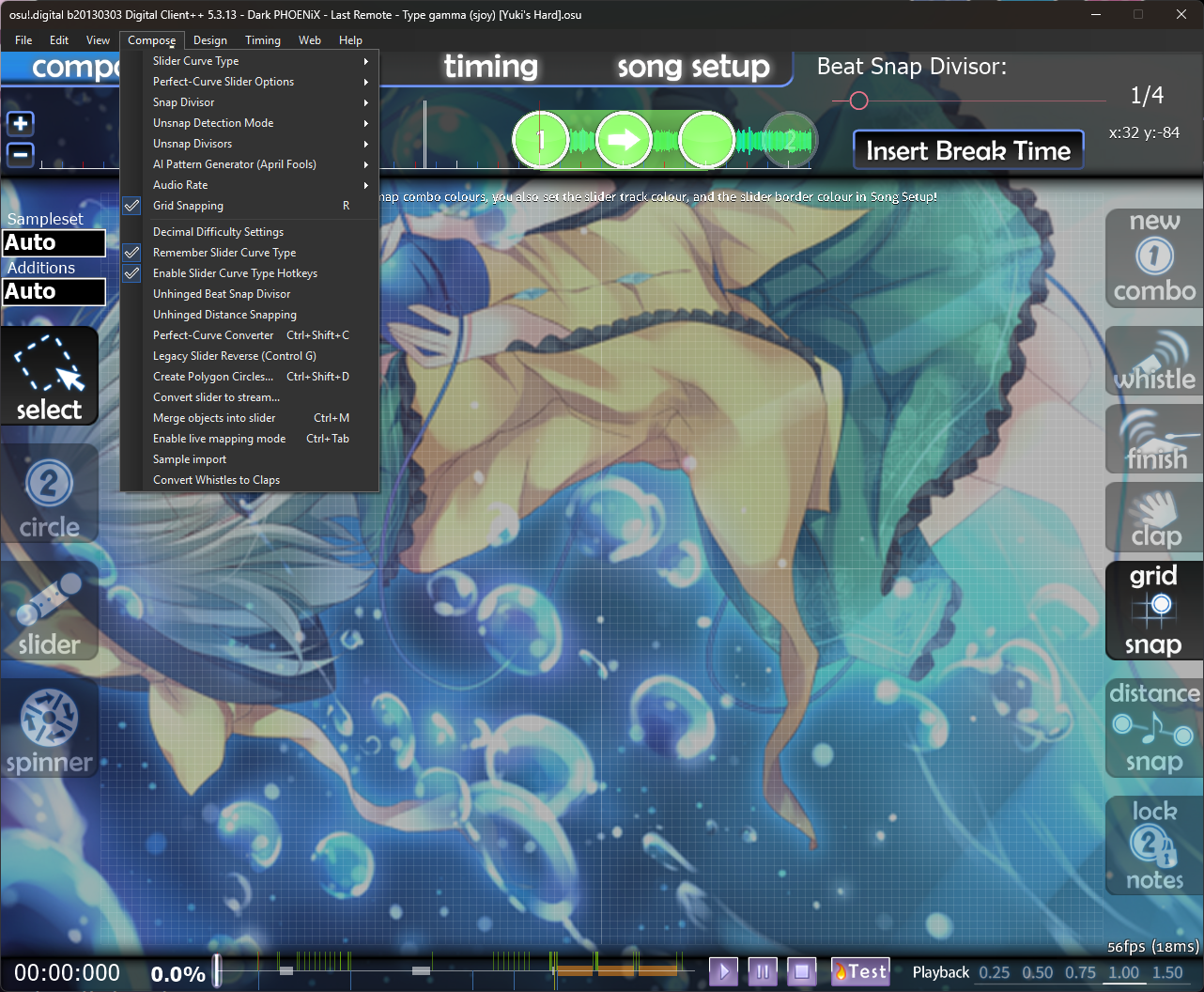Enable Unhinged Beat Snap Divisor
Viewport: 1204px width, 992px height.
(x=250, y=294)
